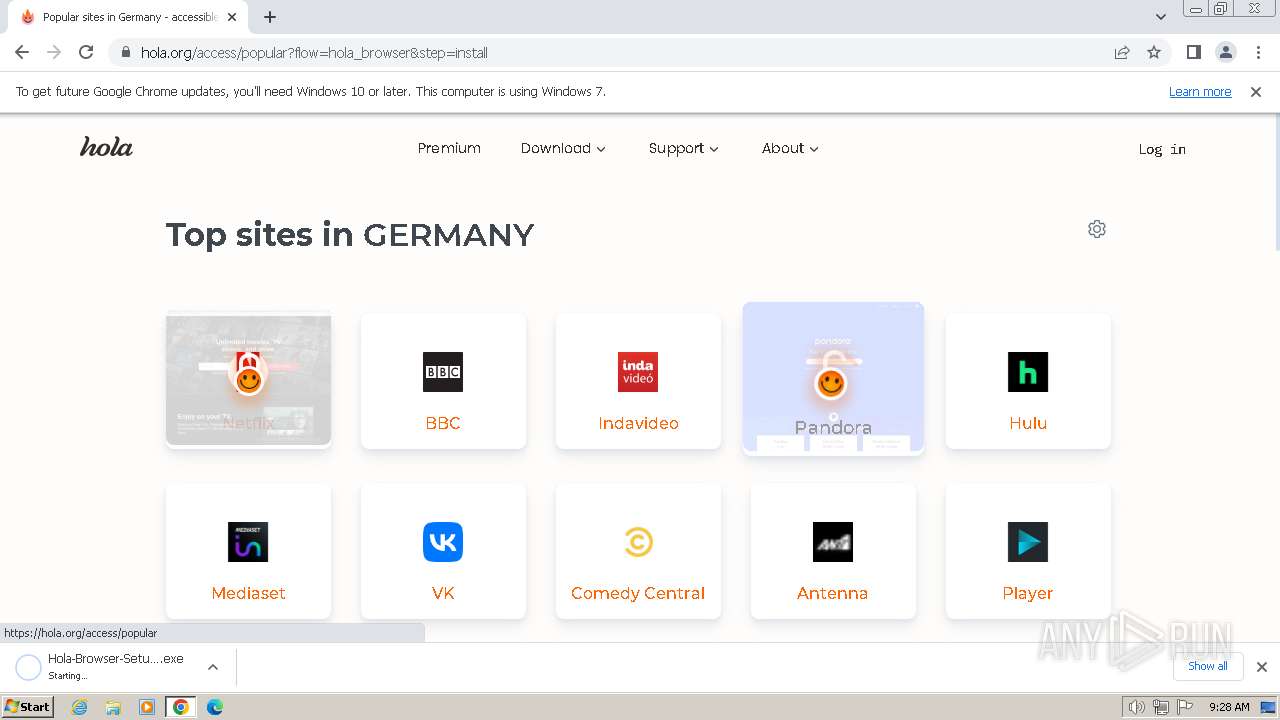Open the hola logo home link
Screen dimensions: 1280x720
(106, 148)
